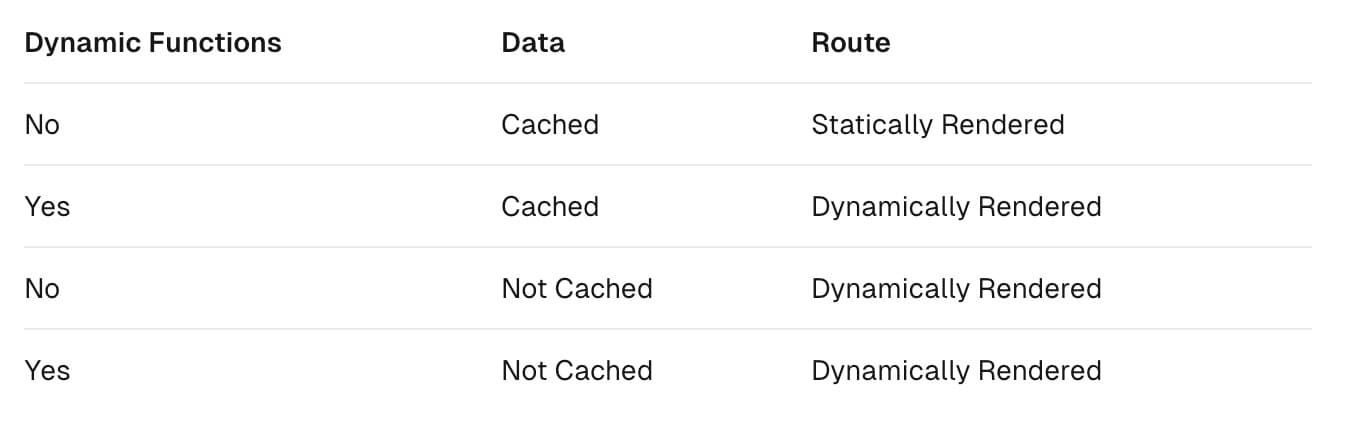The width and height of the screenshot is (1360, 448).
Task: Click the Dynamic Functions column header
Action: 153,43
